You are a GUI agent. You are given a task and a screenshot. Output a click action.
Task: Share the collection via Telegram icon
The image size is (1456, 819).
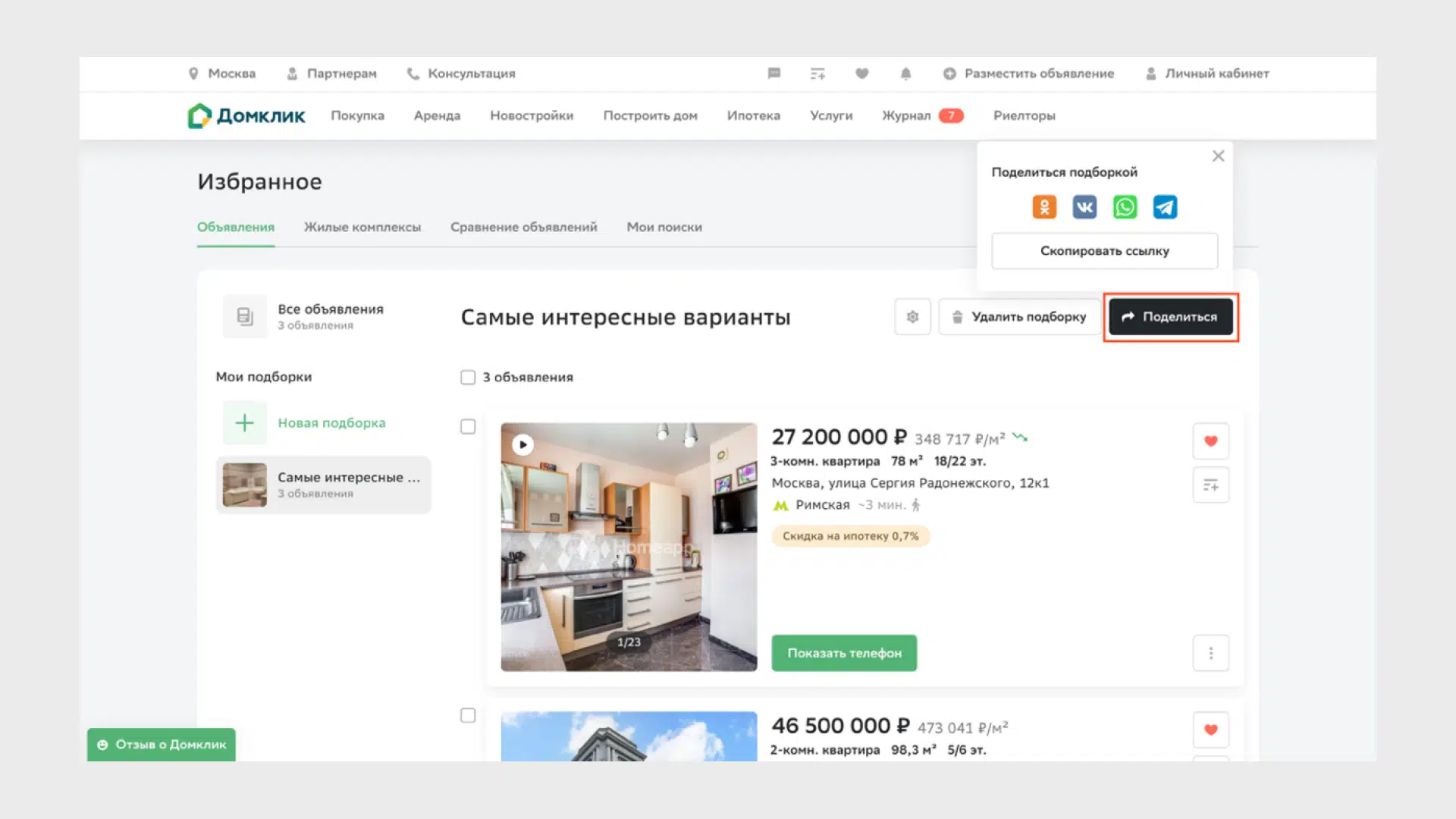pos(1165,207)
